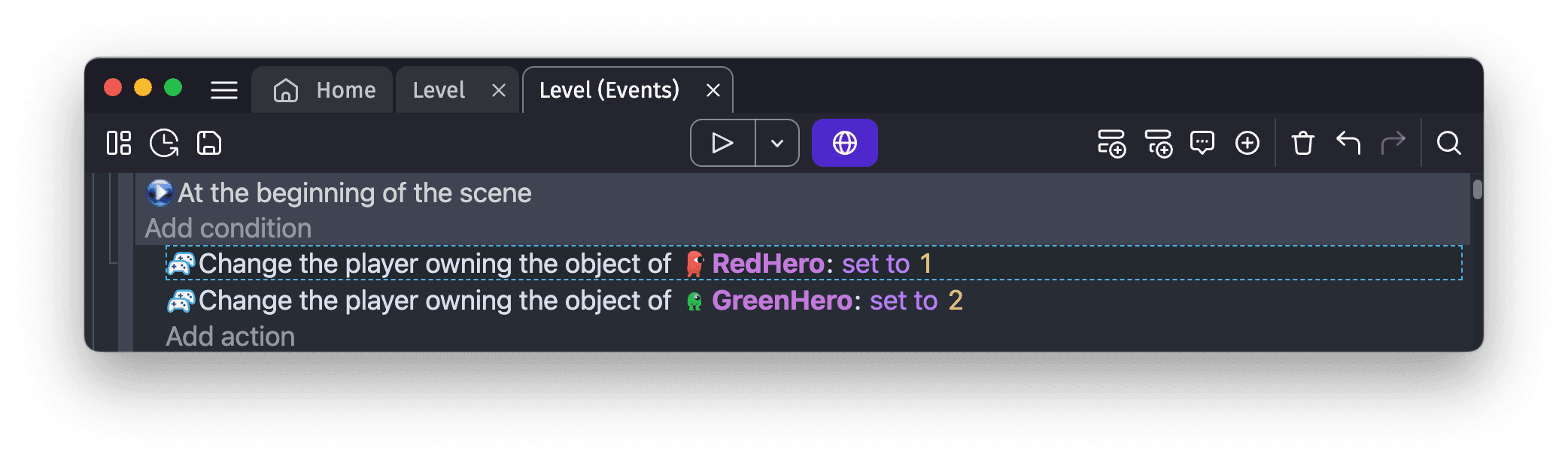Add a new event to the sheet

tap(1113, 144)
